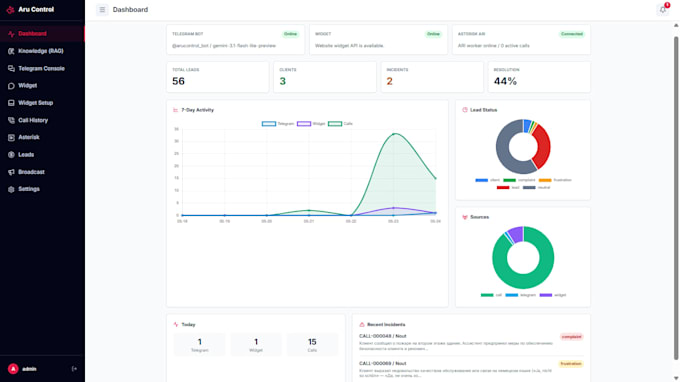Toggle the Calls series in chart legend
680x382 pixels.
click(340, 124)
